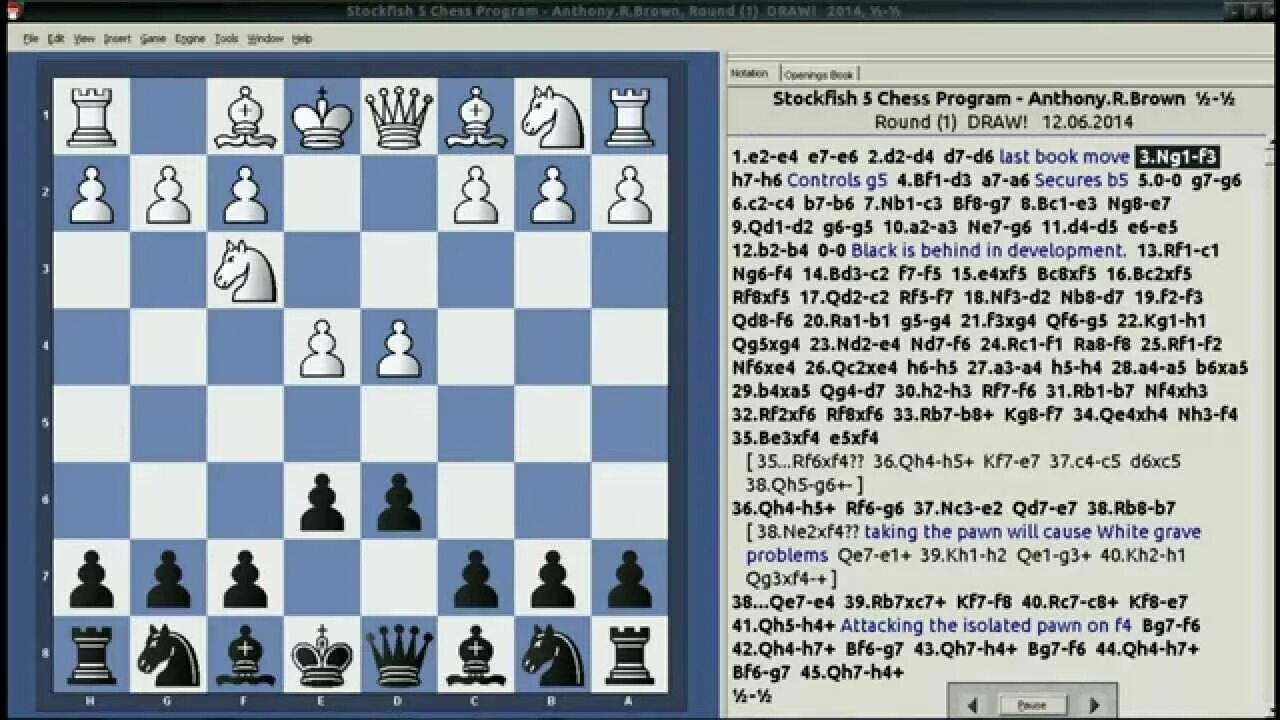Click the Pause button
The width and height of the screenshot is (1280, 720).
click(1032, 705)
